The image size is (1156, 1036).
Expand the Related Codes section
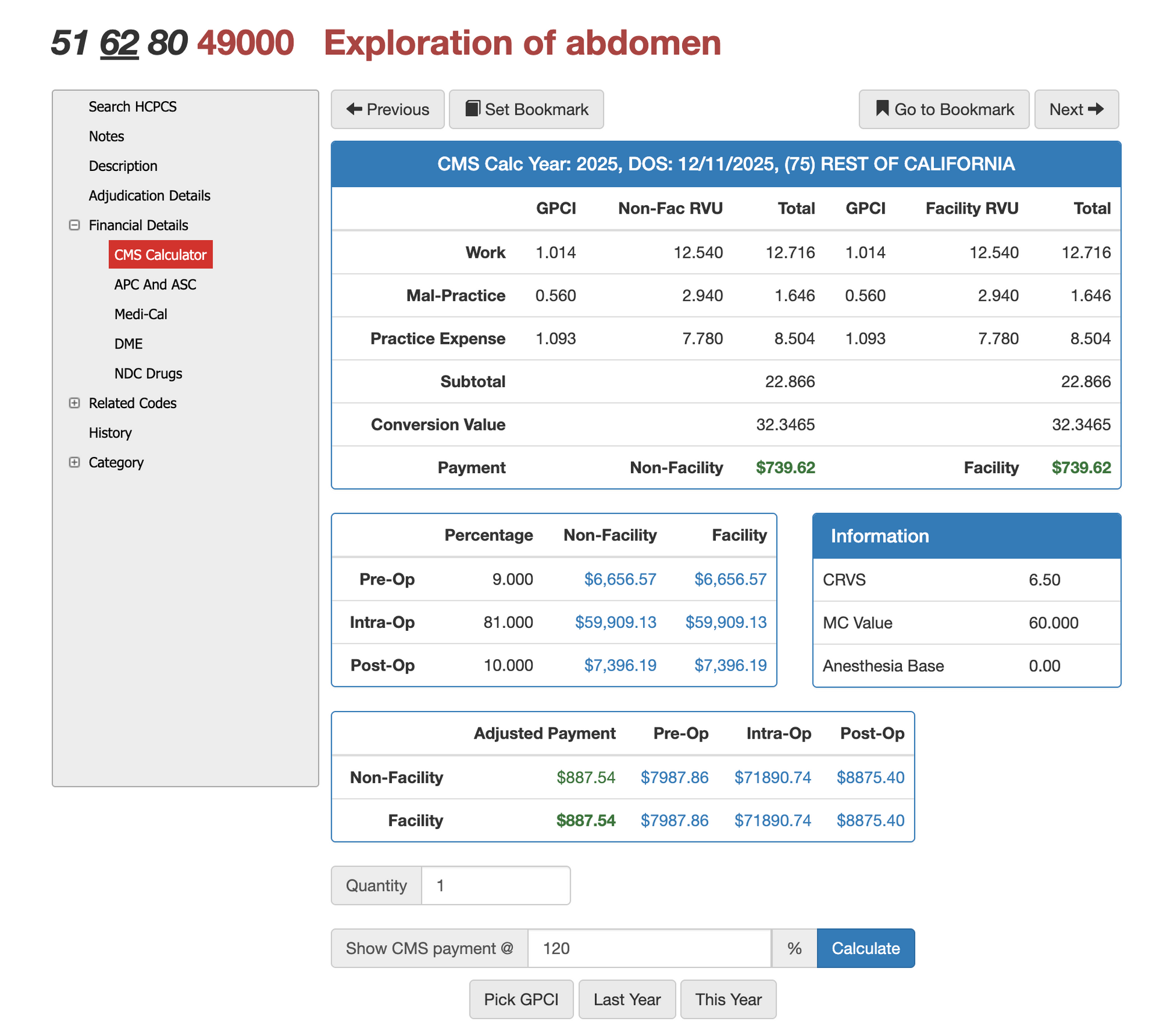pyautogui.click(x=75, y=403)
